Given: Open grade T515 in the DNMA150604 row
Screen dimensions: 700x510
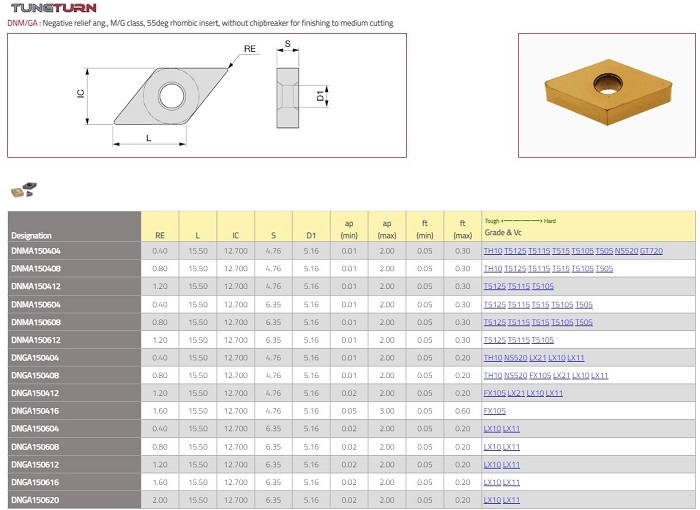Looking at the screenshot, I should pyautogui.click(x=541, y=305).
